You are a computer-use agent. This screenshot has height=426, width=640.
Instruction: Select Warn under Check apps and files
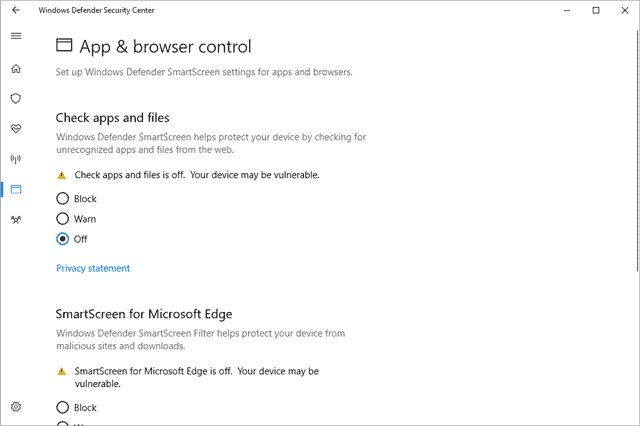(76, 219)
